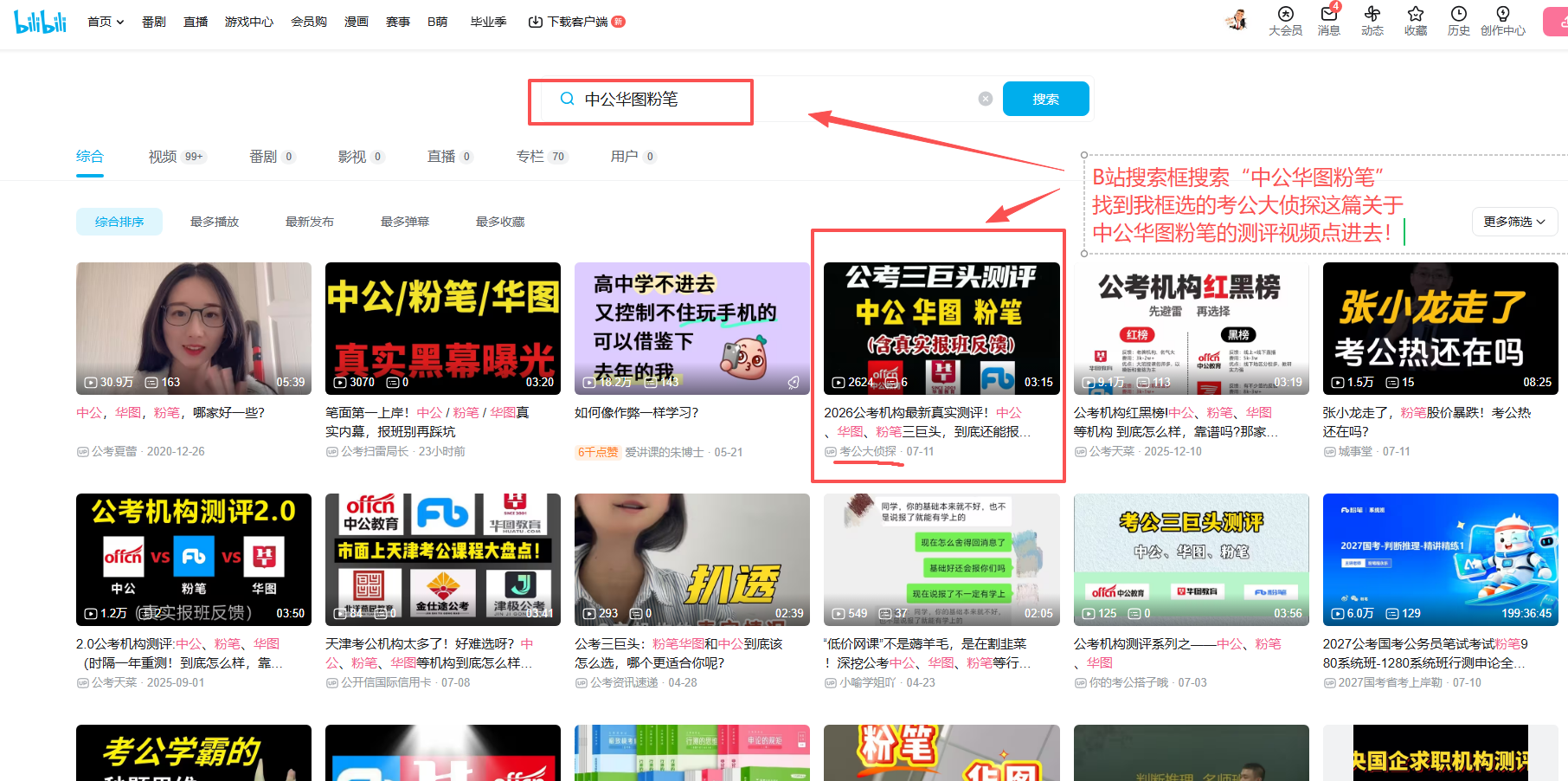Open uploader 公考夏蕾 link
Viewport: 1568px width, 781px height.
pos(114,451)
